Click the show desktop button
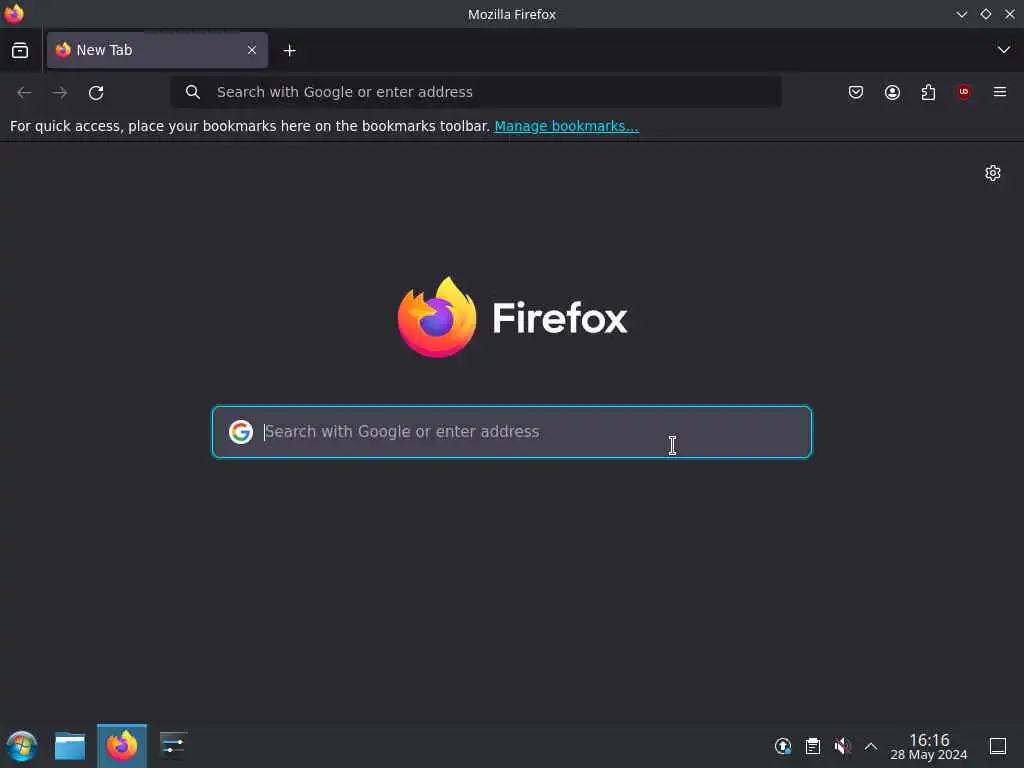The height and width of the screenshot is (768, 1024). (x=997, y=746)
